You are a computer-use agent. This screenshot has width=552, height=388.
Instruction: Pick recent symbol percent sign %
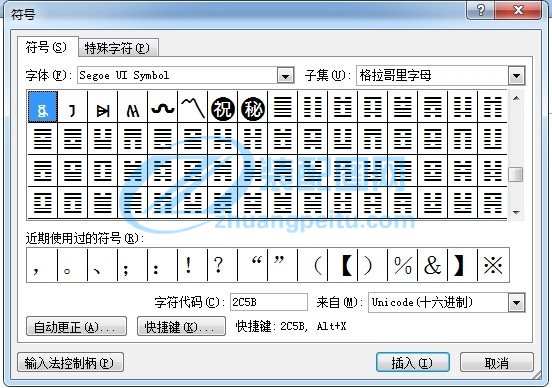click(402, 265)
